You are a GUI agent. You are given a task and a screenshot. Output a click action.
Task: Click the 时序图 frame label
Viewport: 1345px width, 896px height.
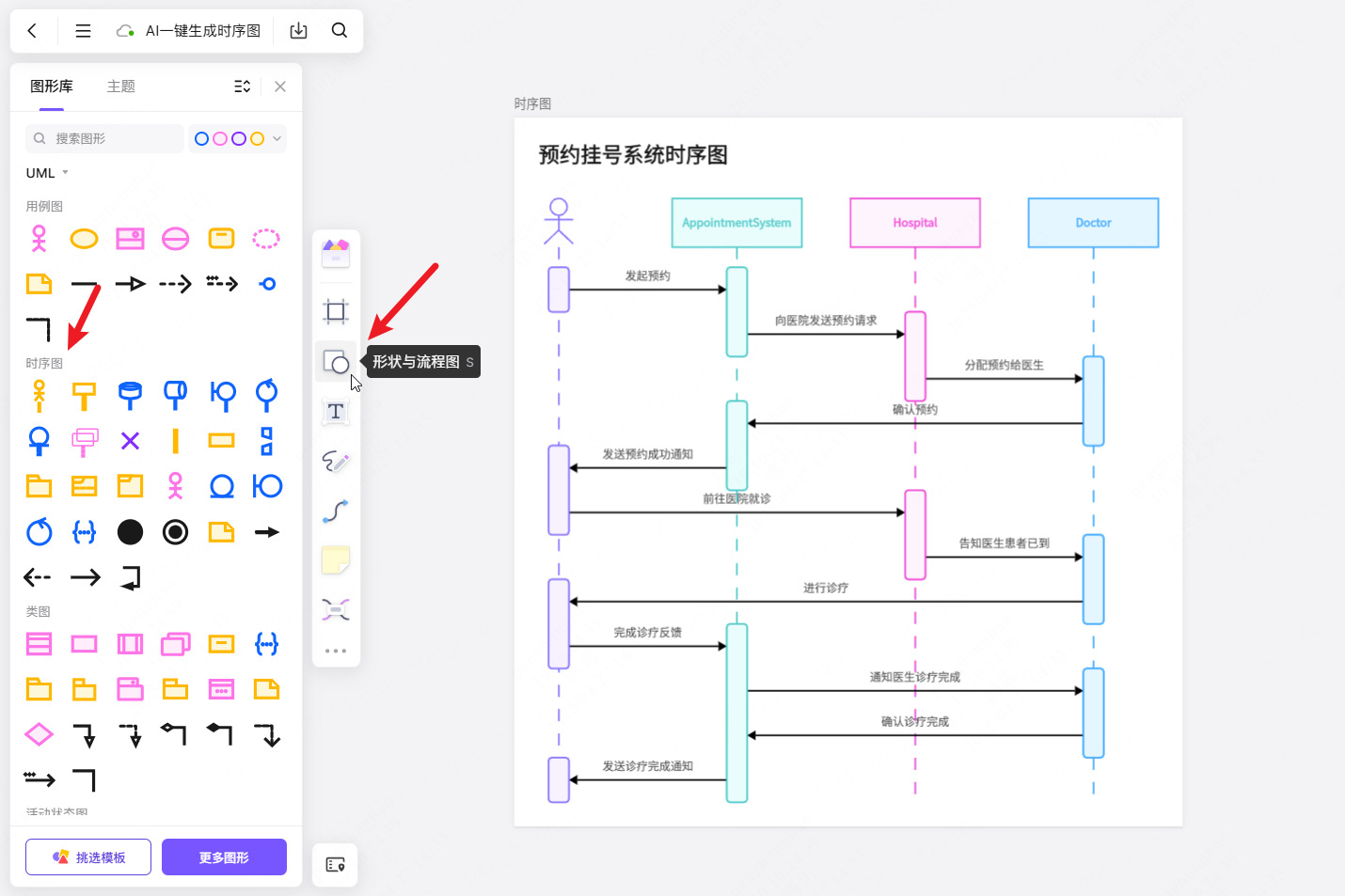pyautogui.click(x=532, y=104)
